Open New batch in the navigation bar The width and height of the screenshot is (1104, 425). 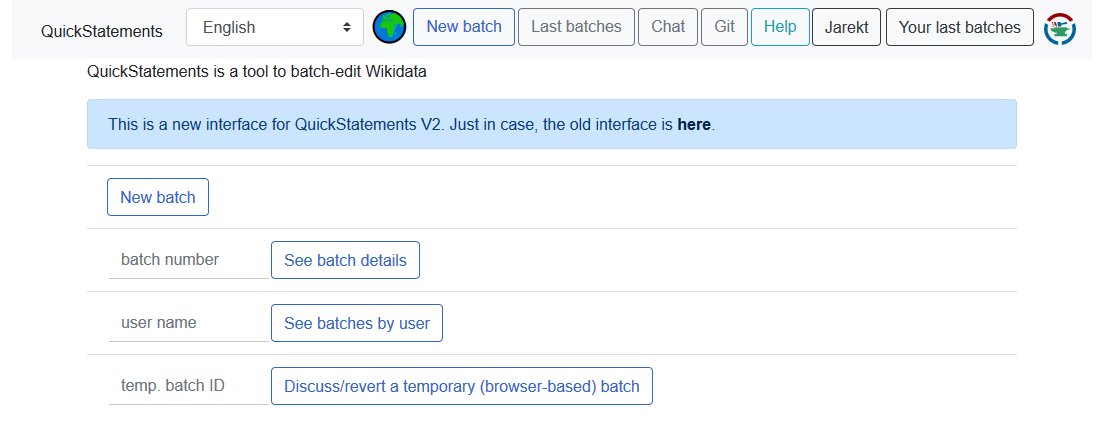click(x=464, y=27)
